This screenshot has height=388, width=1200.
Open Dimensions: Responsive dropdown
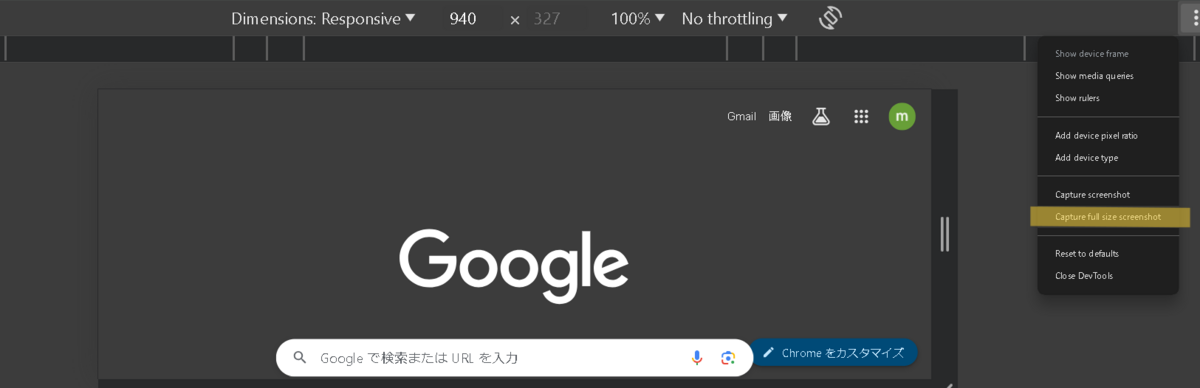323,18
